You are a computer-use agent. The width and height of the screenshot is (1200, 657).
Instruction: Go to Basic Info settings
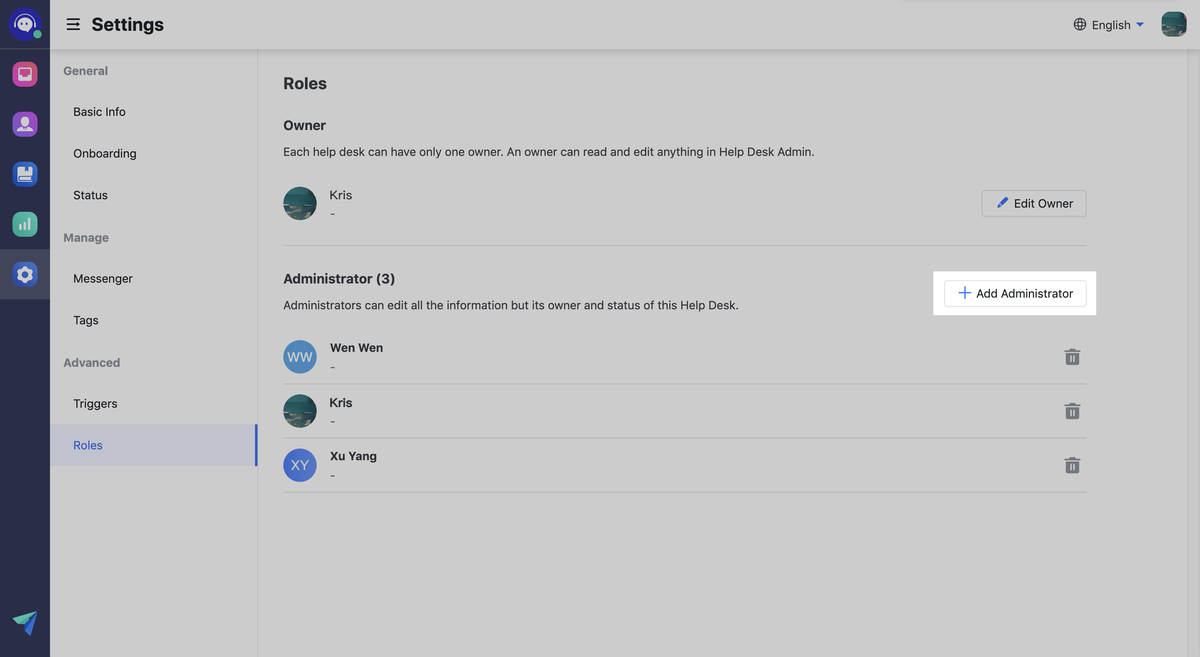click(x=99, y=112)
